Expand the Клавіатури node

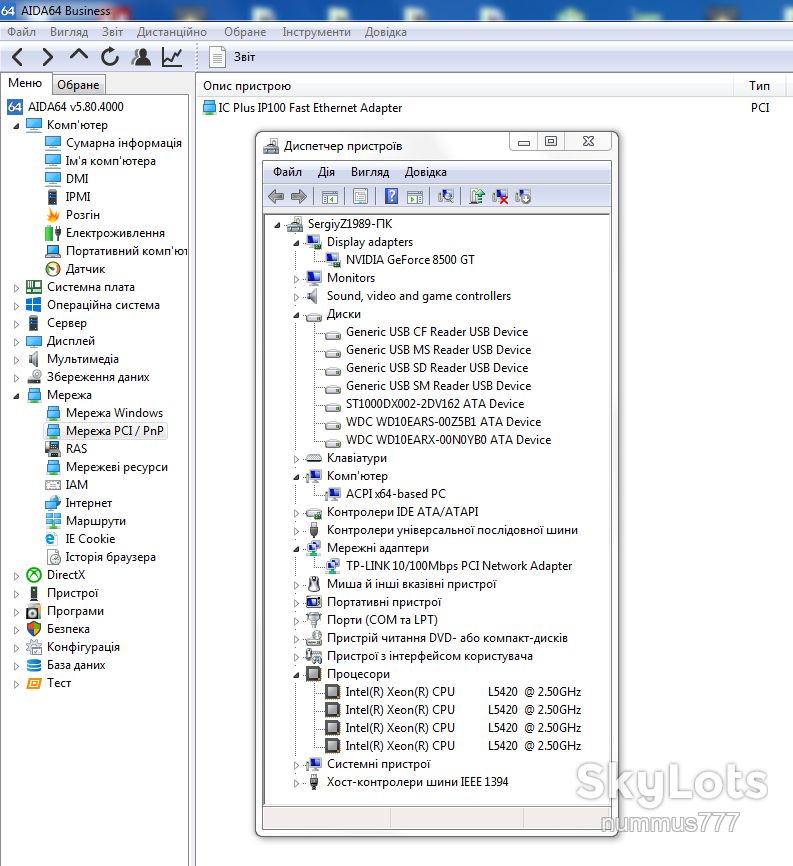[297, 459]
